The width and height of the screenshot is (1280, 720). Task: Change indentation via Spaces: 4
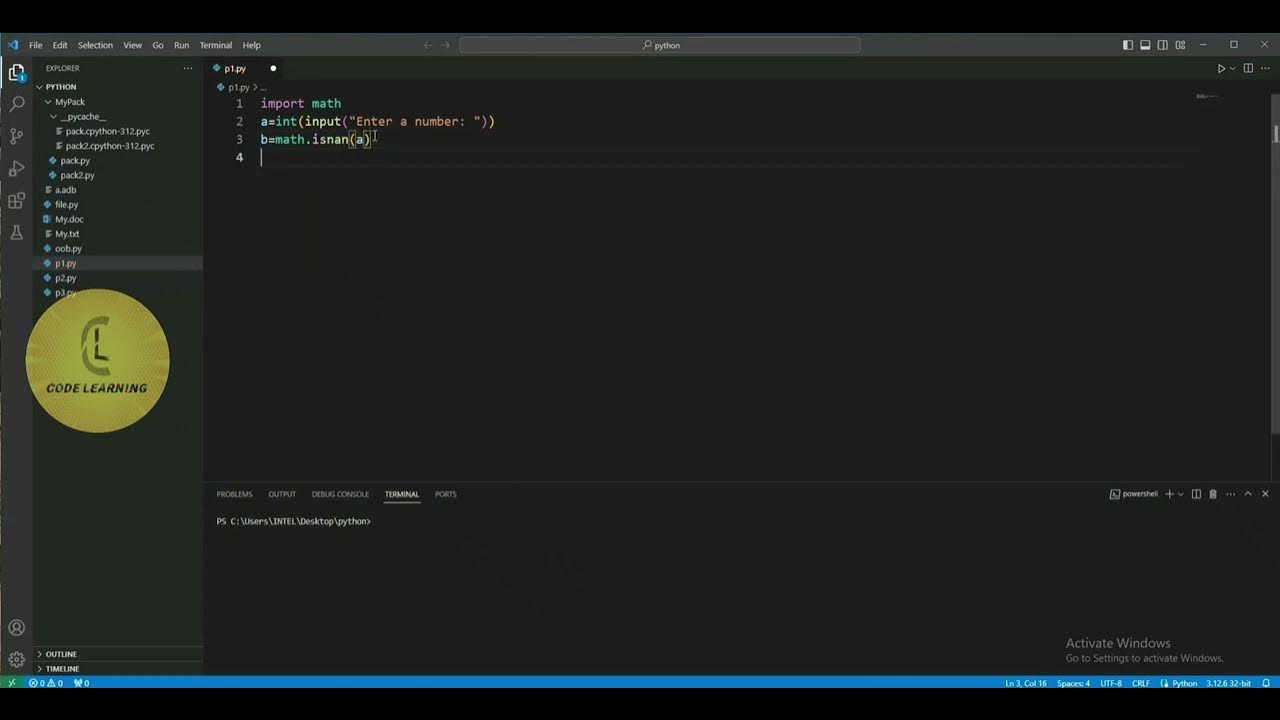1073,683
